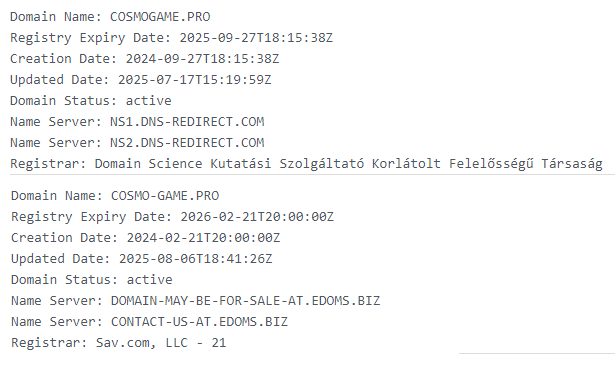This screenshot has width=615, height=366.
Task: Select the 2026-02-21T20:00:00Z expiry date
Action: (257, 217)
